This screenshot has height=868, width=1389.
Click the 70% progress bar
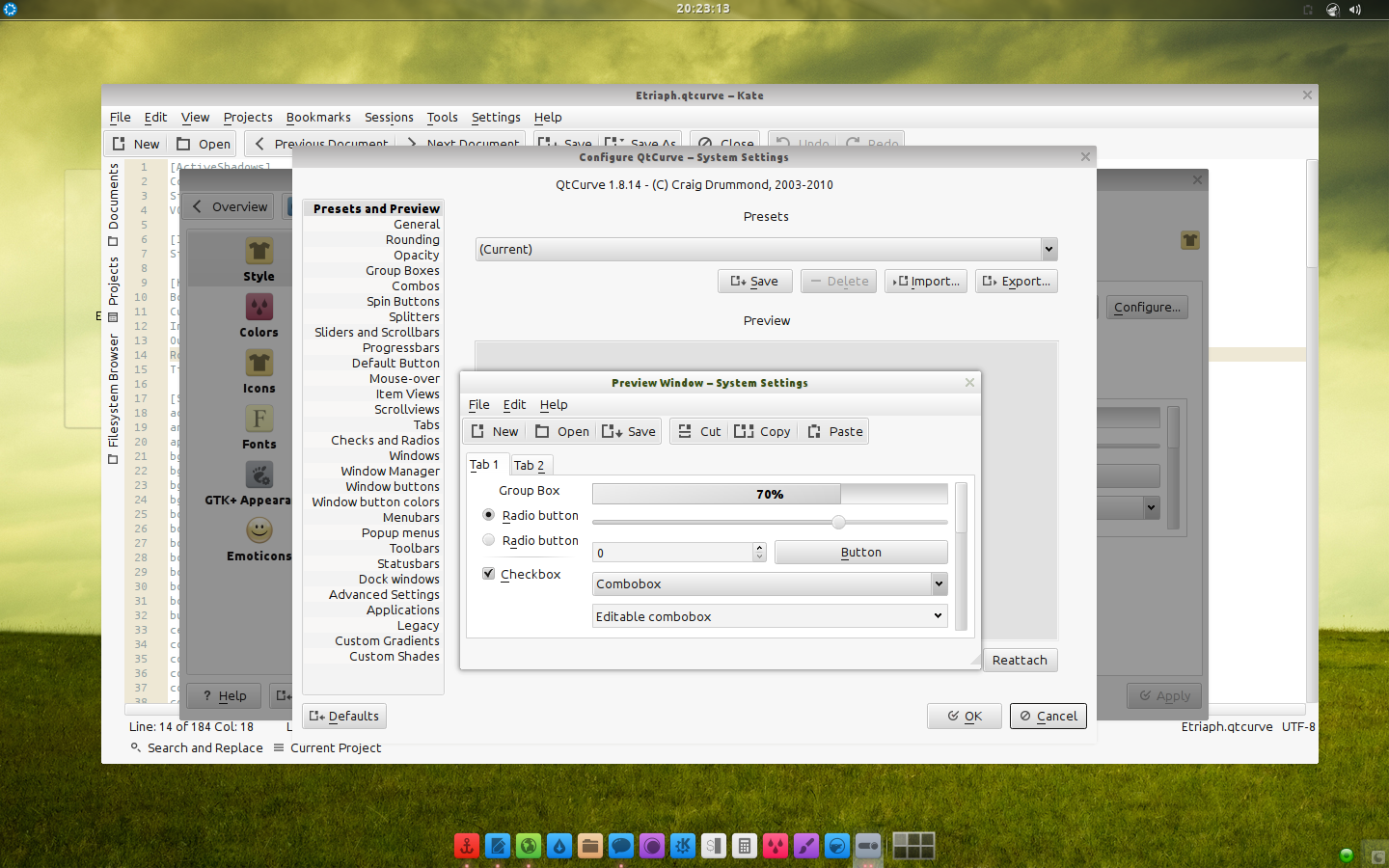[770, 494]
